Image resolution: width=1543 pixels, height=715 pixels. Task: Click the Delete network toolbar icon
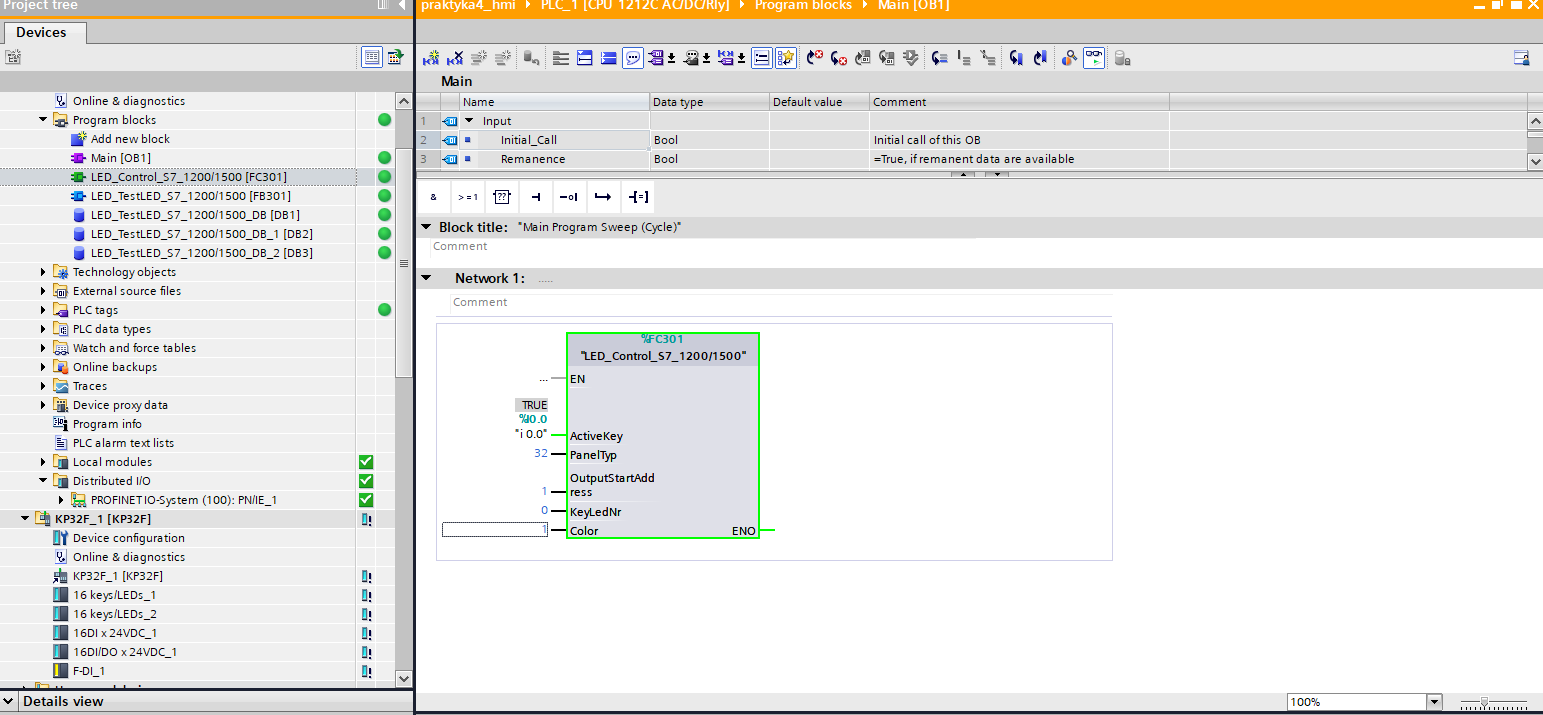click(455, 58)
